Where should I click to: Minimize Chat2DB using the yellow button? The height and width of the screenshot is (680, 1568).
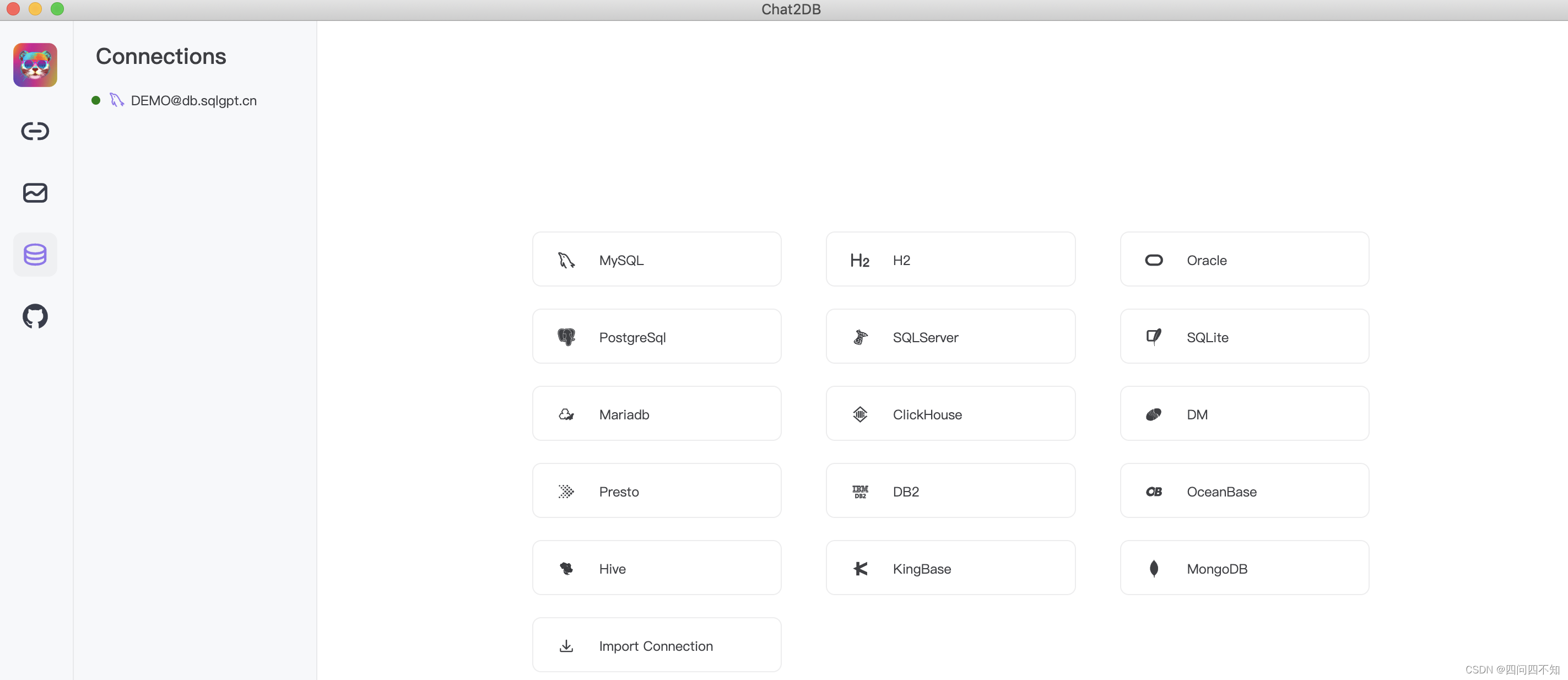pos(35,8)
